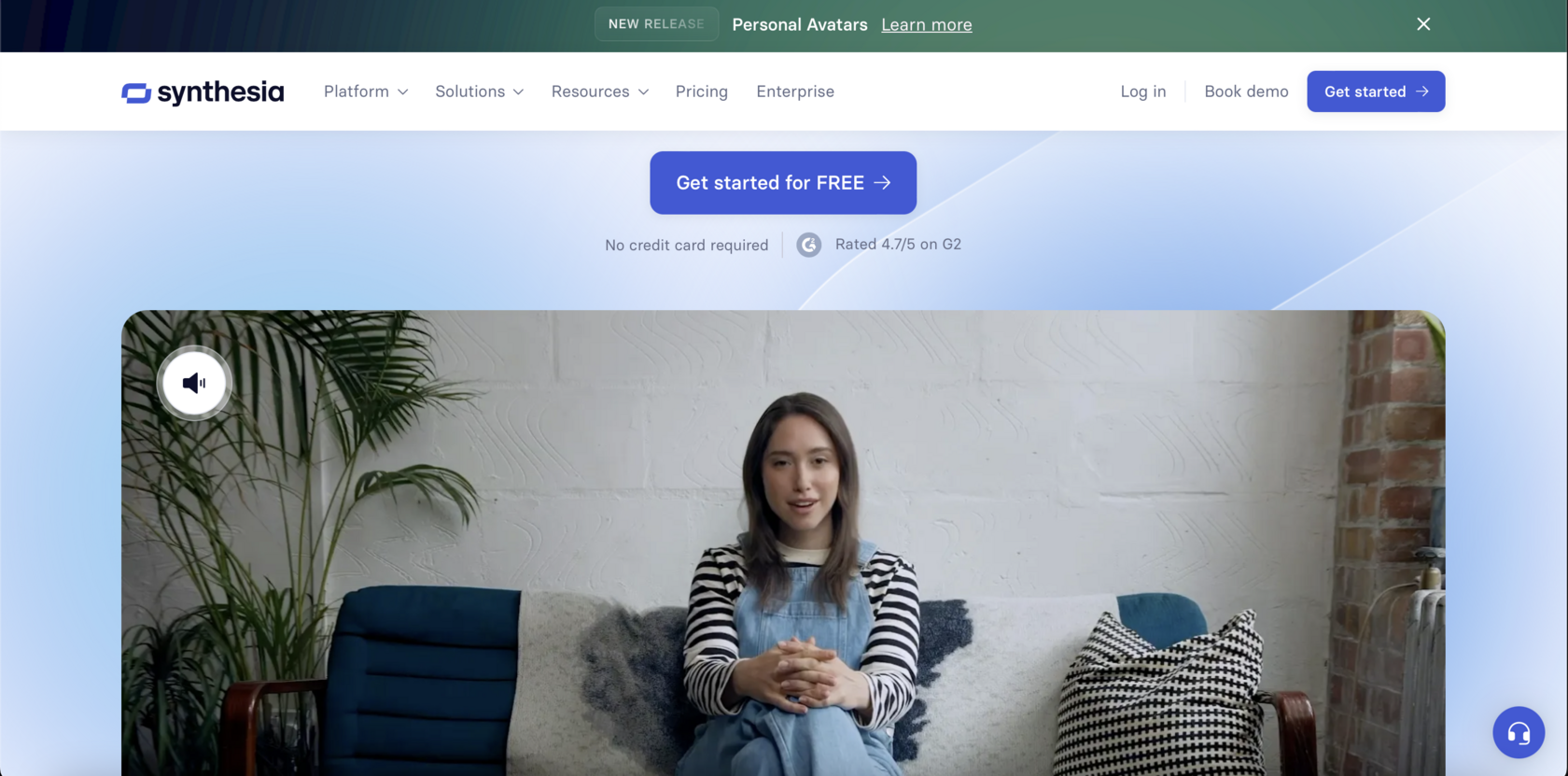The height and width of the screenshot is (776, 1568).
Task: Click arrow on Get started for FREE
Action: (883, 183)
